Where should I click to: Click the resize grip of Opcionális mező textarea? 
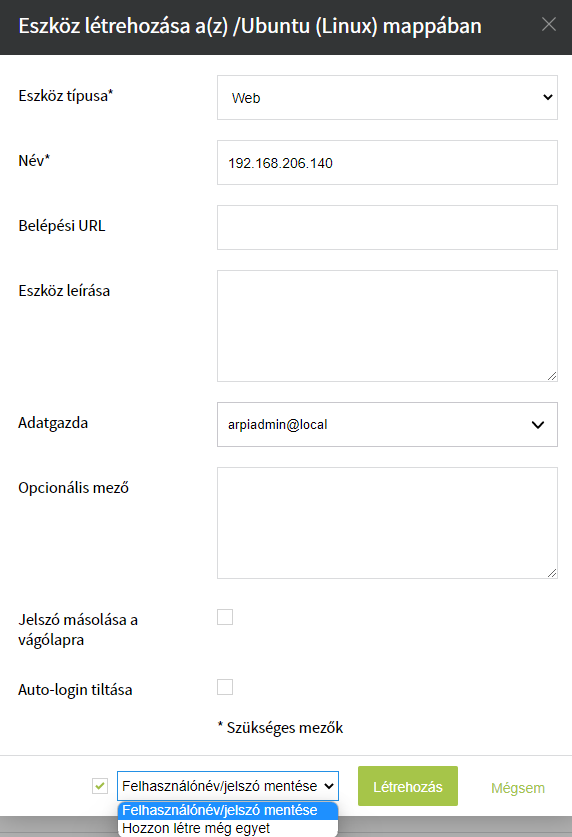552,573
